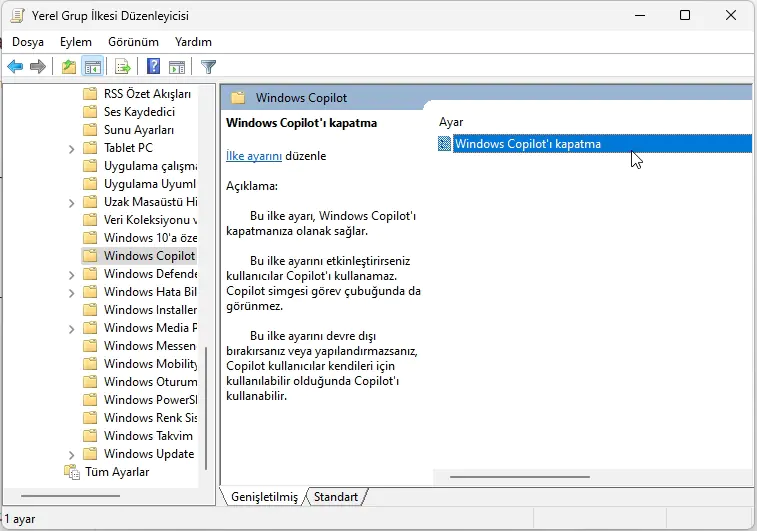757x531 pixels.
Task: Expand the Windows Media Player node
Action: tap(71, 329)
